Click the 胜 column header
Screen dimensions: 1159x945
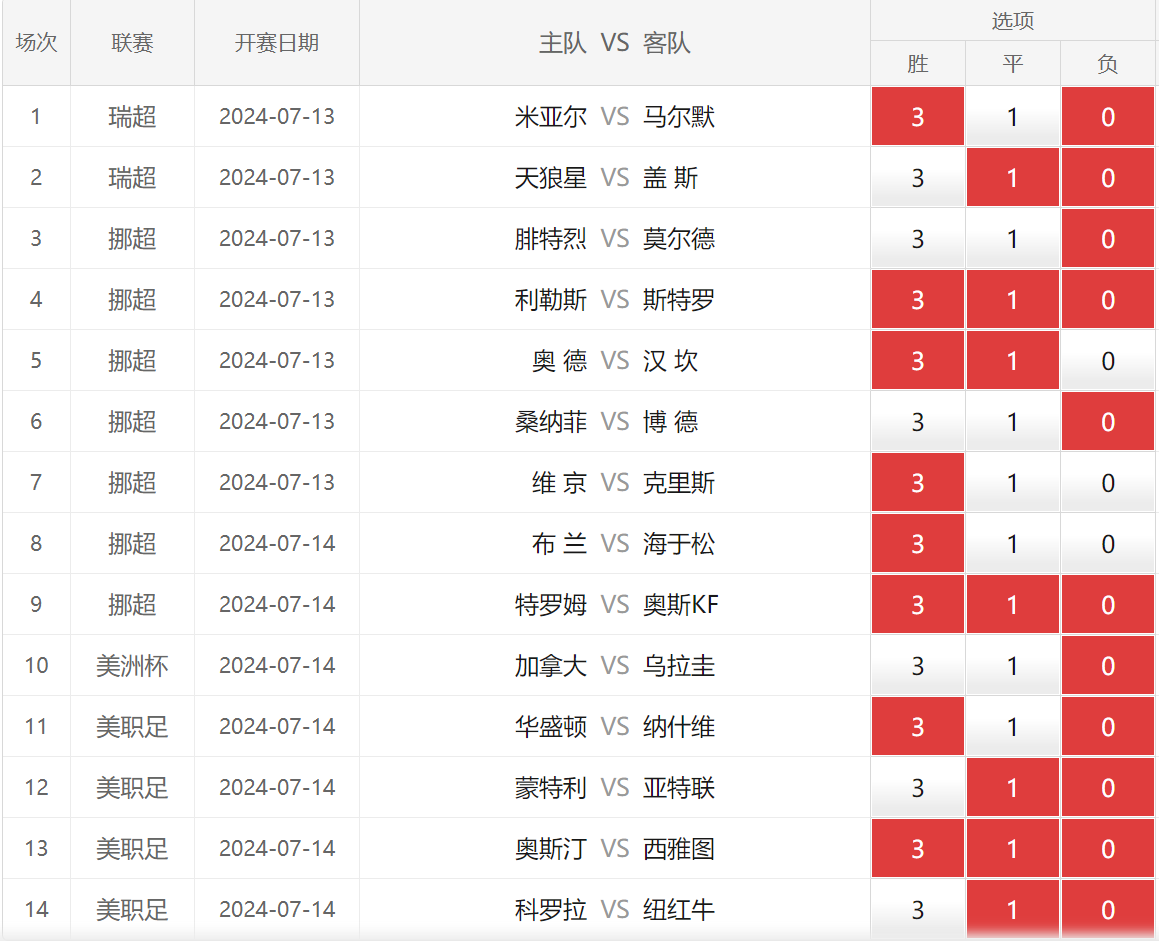[917, 64]
